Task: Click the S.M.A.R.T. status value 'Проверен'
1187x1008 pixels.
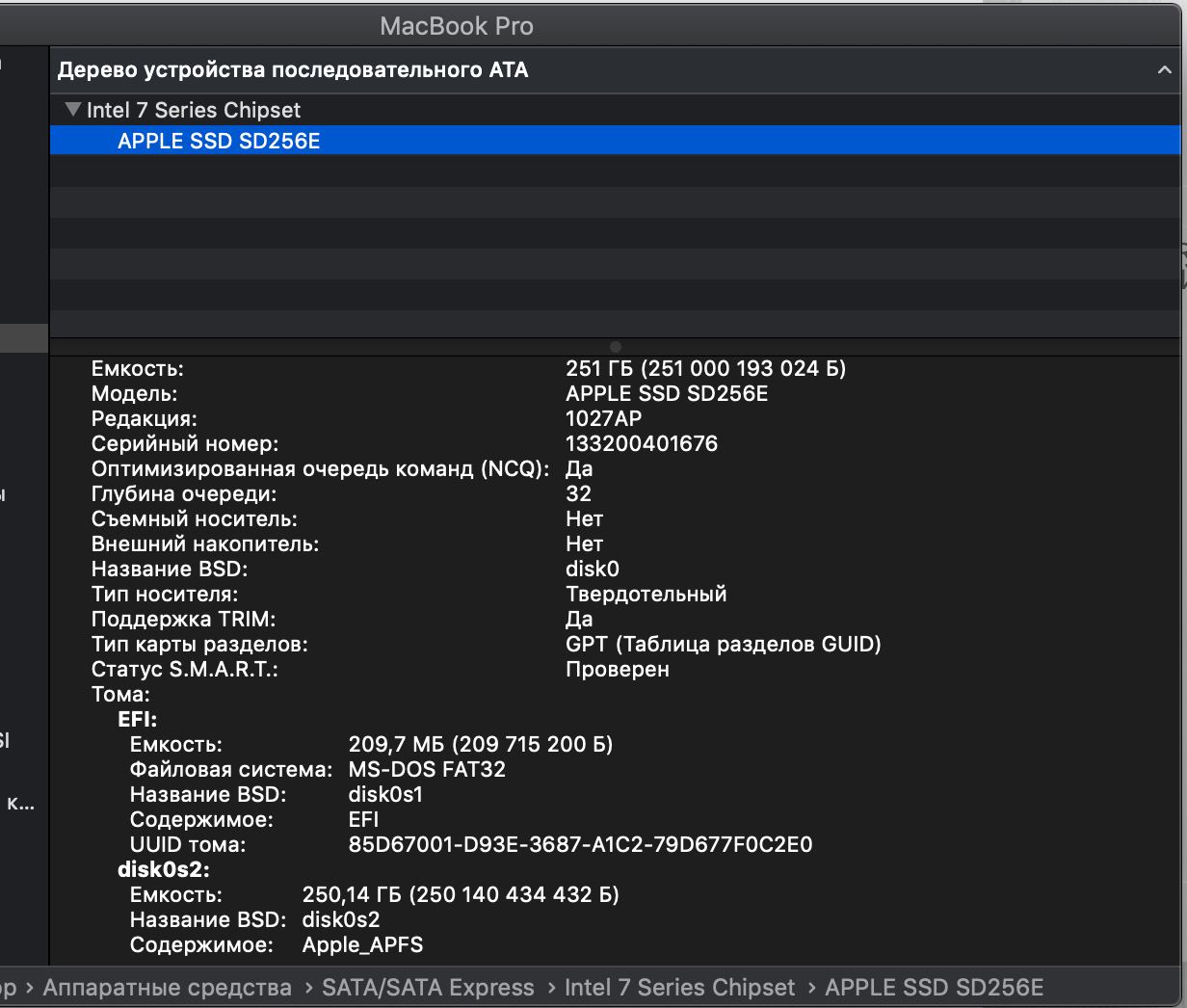Action: 618,670
